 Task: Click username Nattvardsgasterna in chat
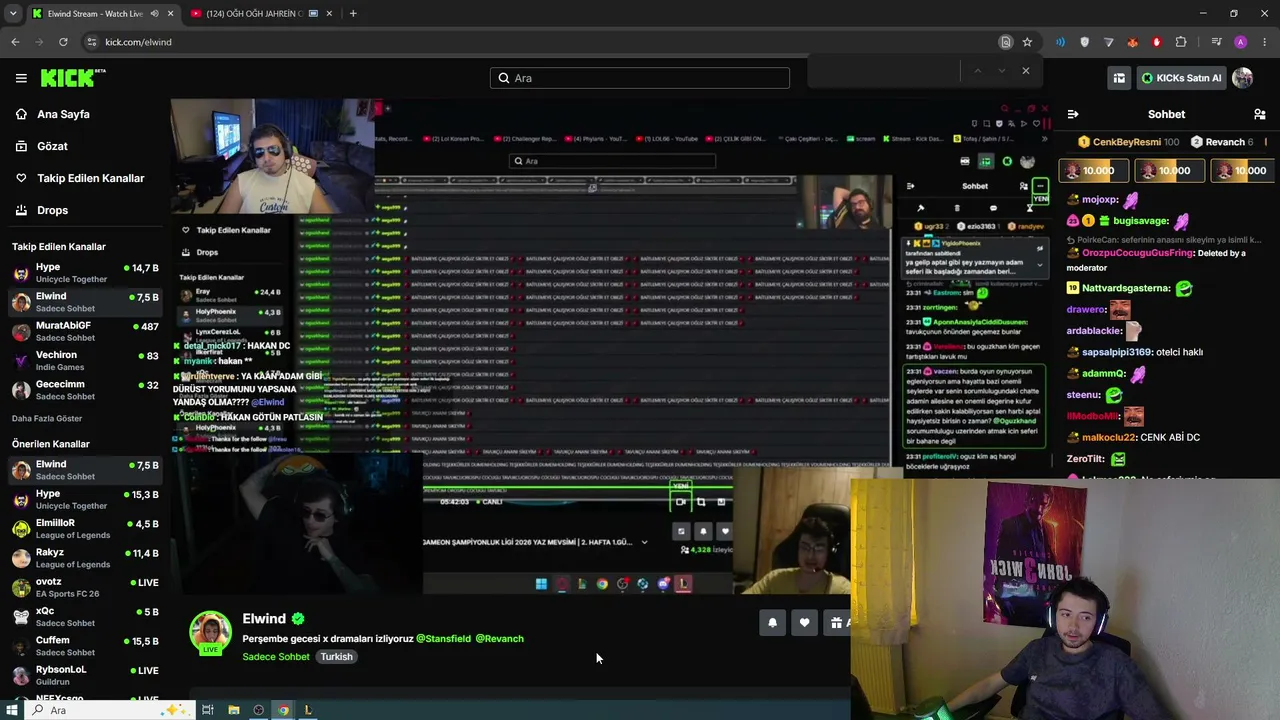(1126, 288)
